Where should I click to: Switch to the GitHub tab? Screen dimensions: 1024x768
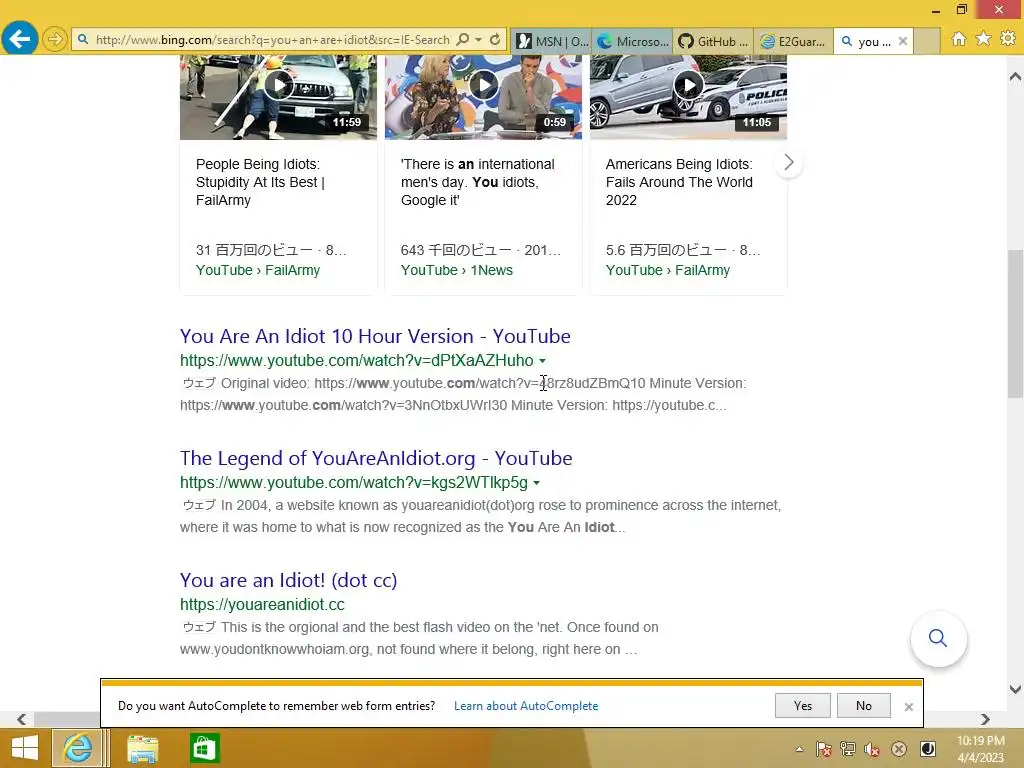pyautogui.click(x=713, y=41)
